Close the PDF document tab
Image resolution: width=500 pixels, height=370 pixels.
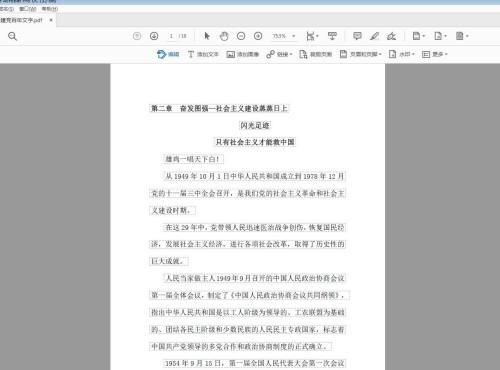click(x=51, y=20)
